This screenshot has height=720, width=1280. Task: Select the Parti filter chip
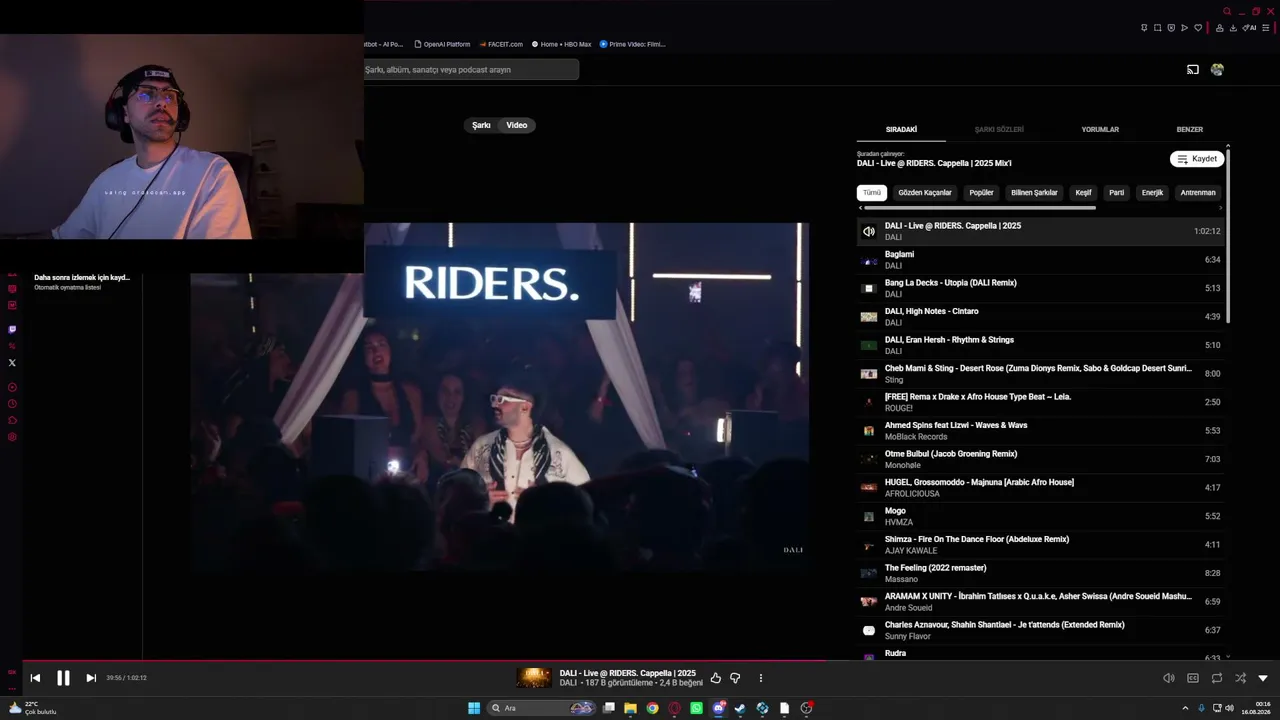[1117, 193]
